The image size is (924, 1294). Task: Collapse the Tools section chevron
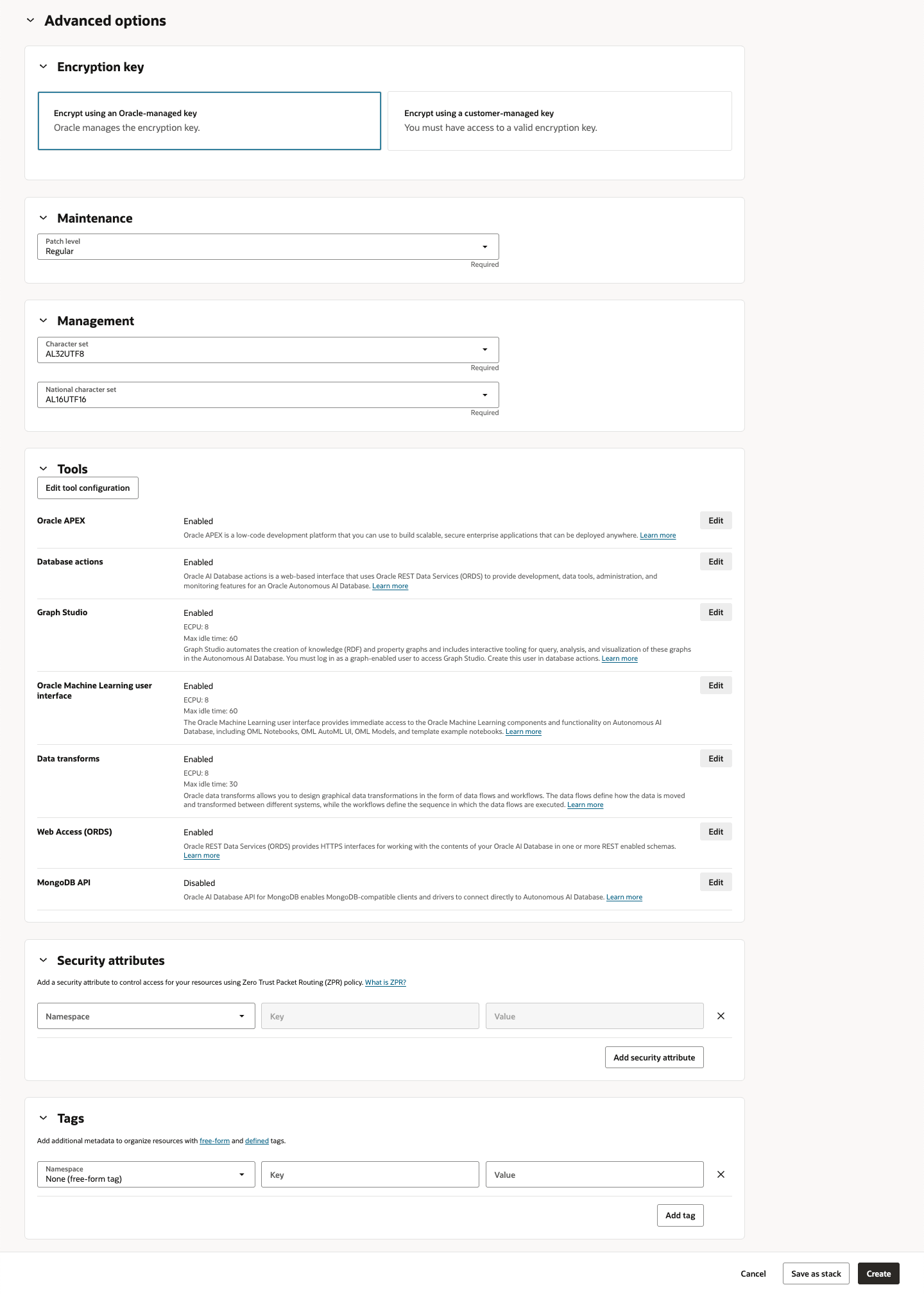tap(43, 469)
